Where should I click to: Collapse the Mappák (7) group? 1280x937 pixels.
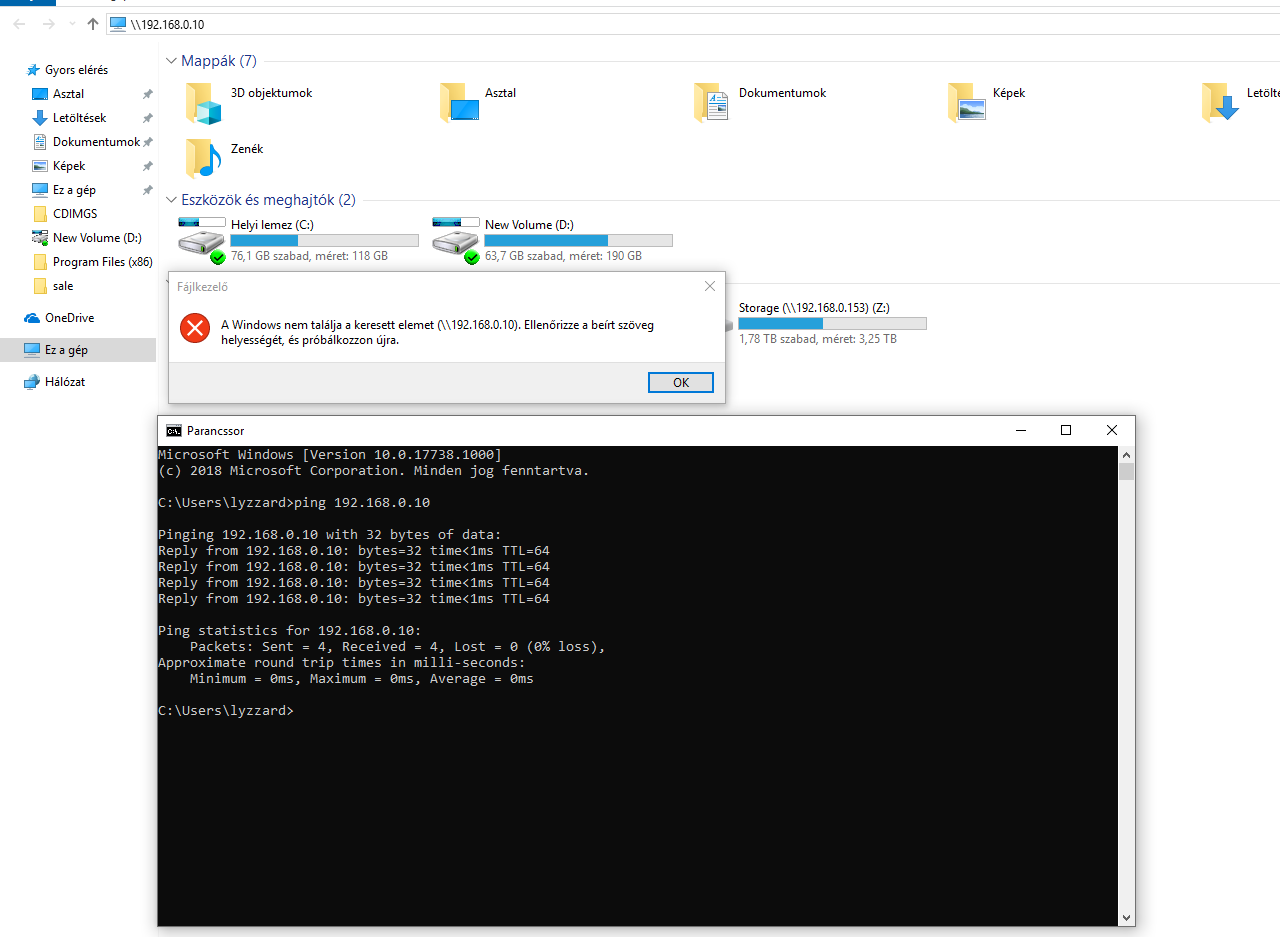point(172,61)
